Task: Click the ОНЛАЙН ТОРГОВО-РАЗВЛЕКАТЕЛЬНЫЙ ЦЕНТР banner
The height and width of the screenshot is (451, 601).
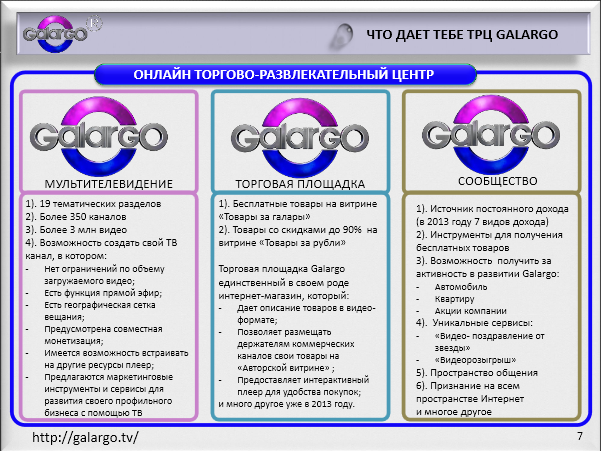Action: pyautogui.click(x=285, y=74)
